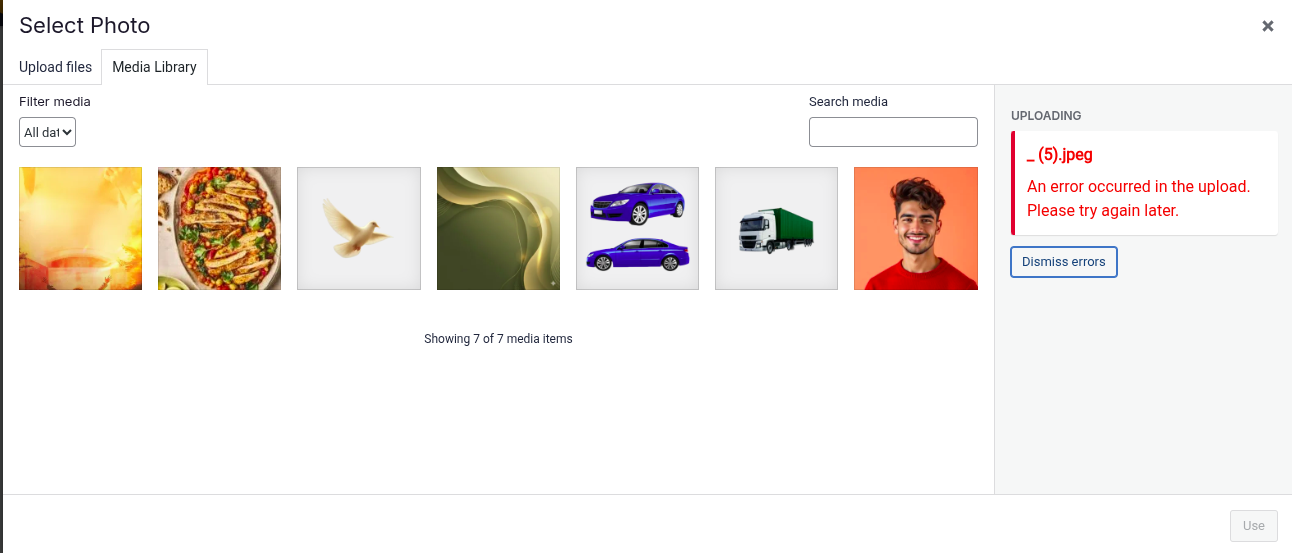Pick the white dove image

358,228
